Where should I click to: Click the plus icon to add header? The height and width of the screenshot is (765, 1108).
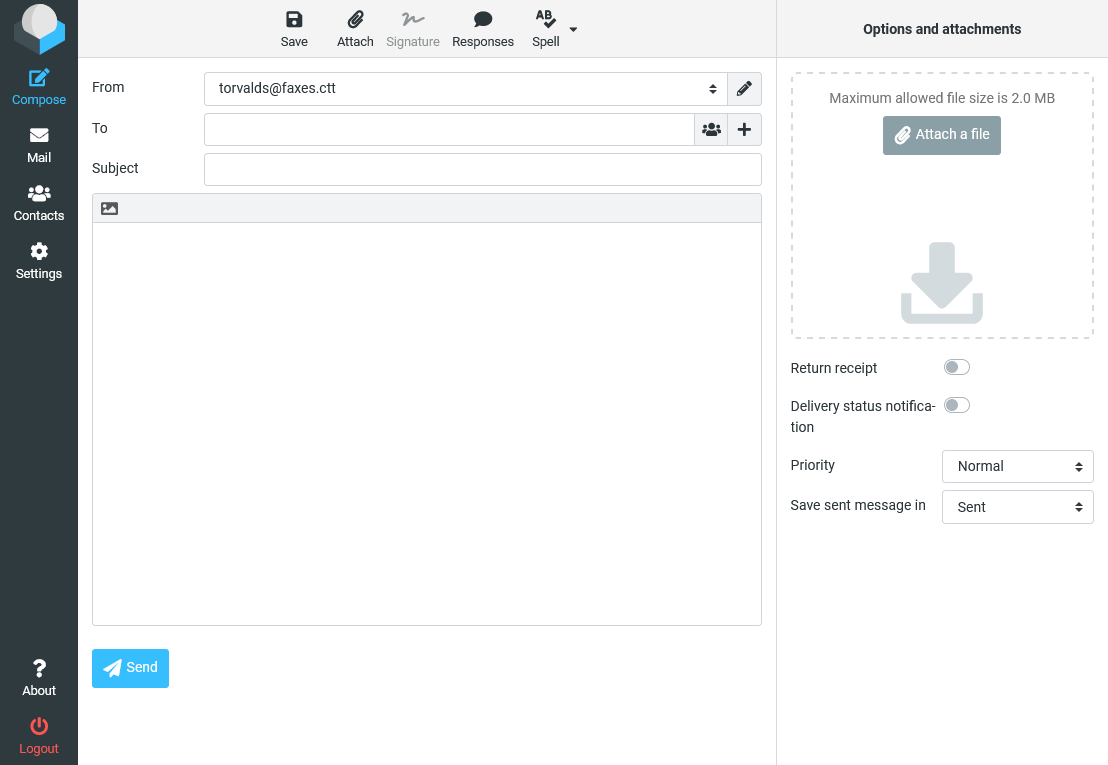(x=744, y=130)
